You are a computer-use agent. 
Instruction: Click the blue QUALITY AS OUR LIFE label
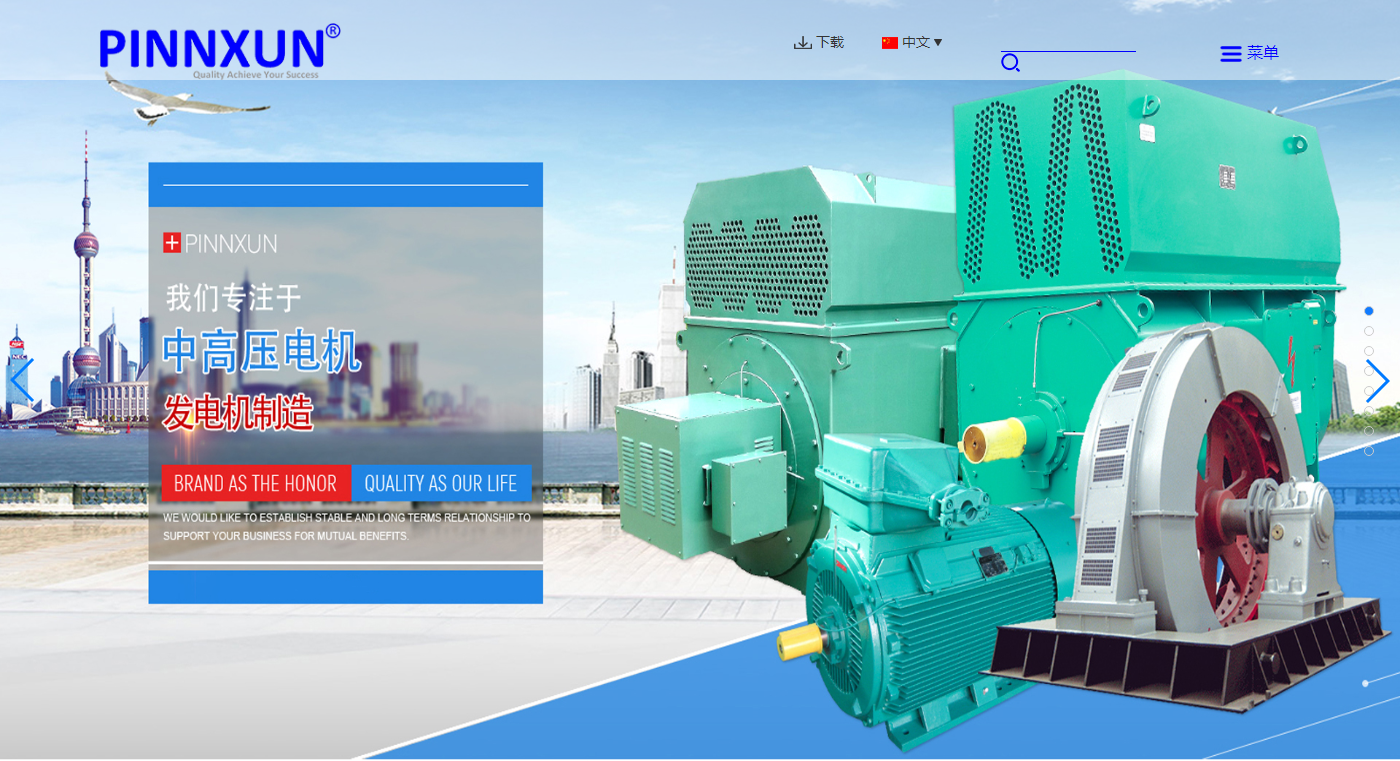440,483
